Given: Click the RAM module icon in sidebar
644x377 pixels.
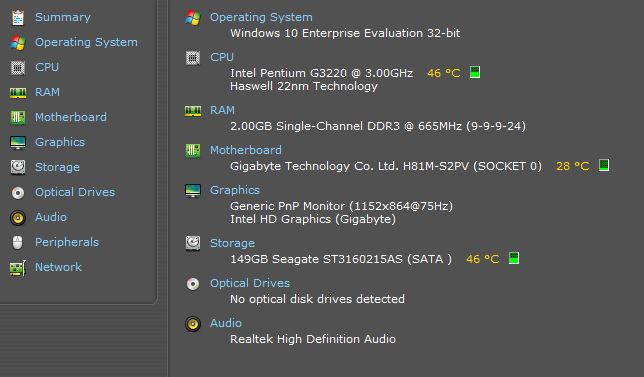Looking at the screenshot, I should click(18, 93).
